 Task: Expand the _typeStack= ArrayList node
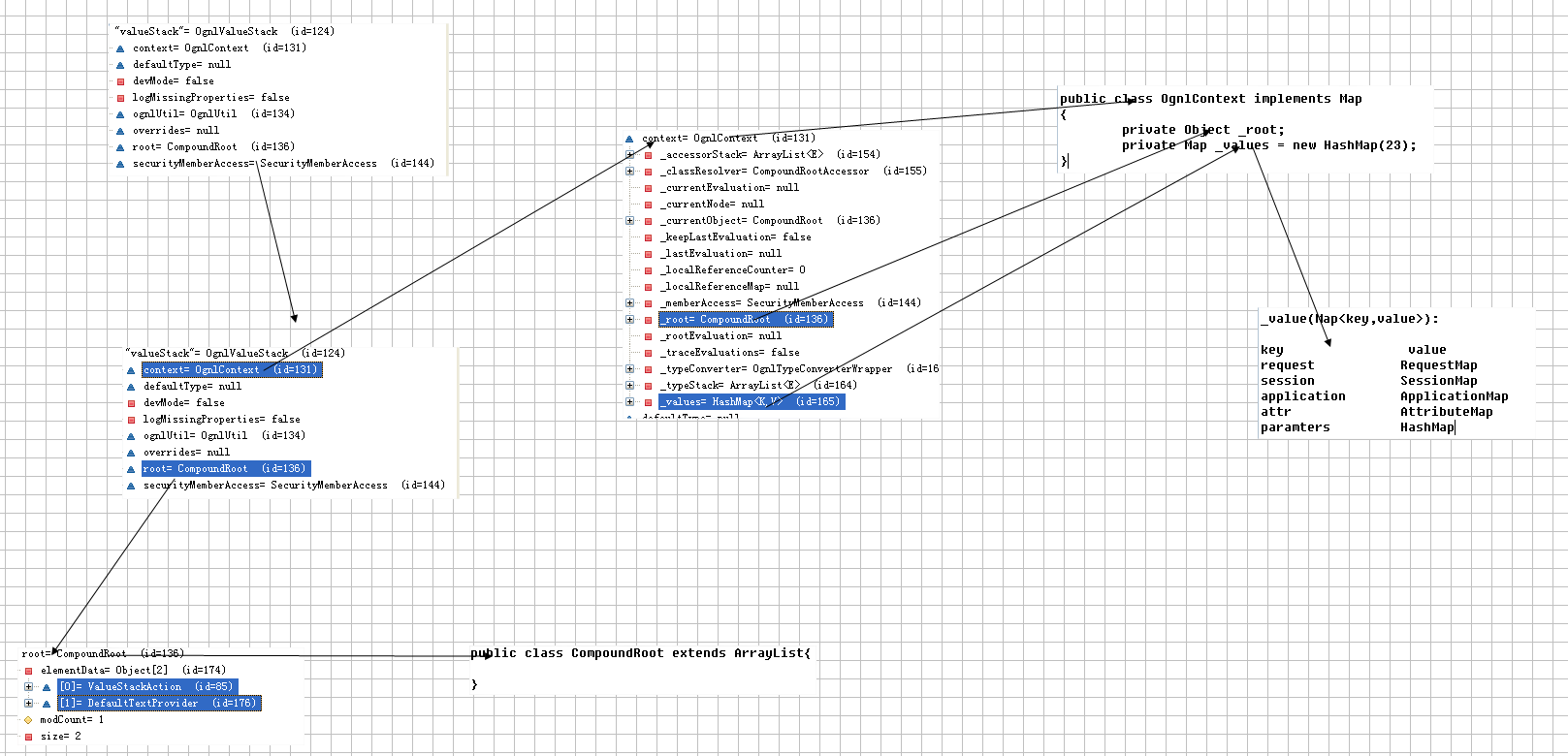point(630,386)
